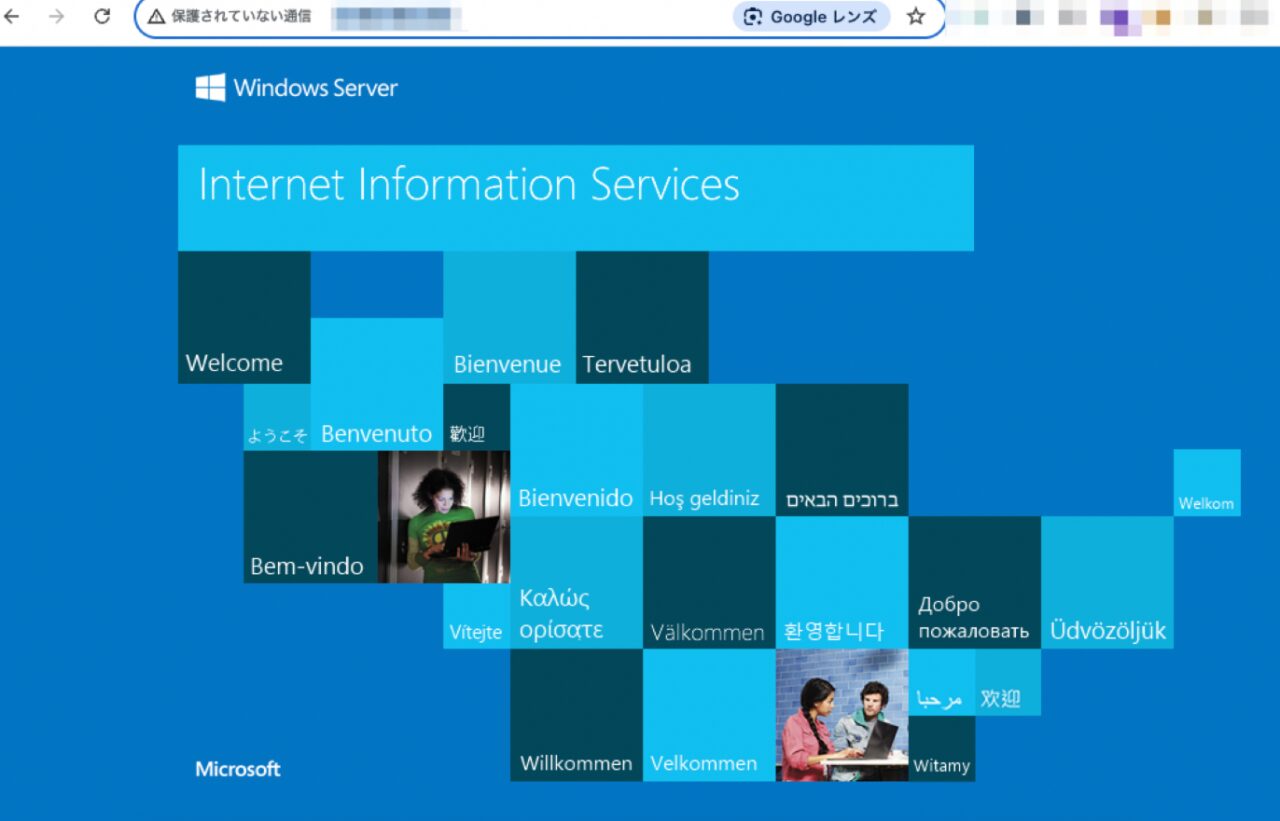Click the Vítejte tile
The width and height of the screenshot is (1280, 821).
477,616
